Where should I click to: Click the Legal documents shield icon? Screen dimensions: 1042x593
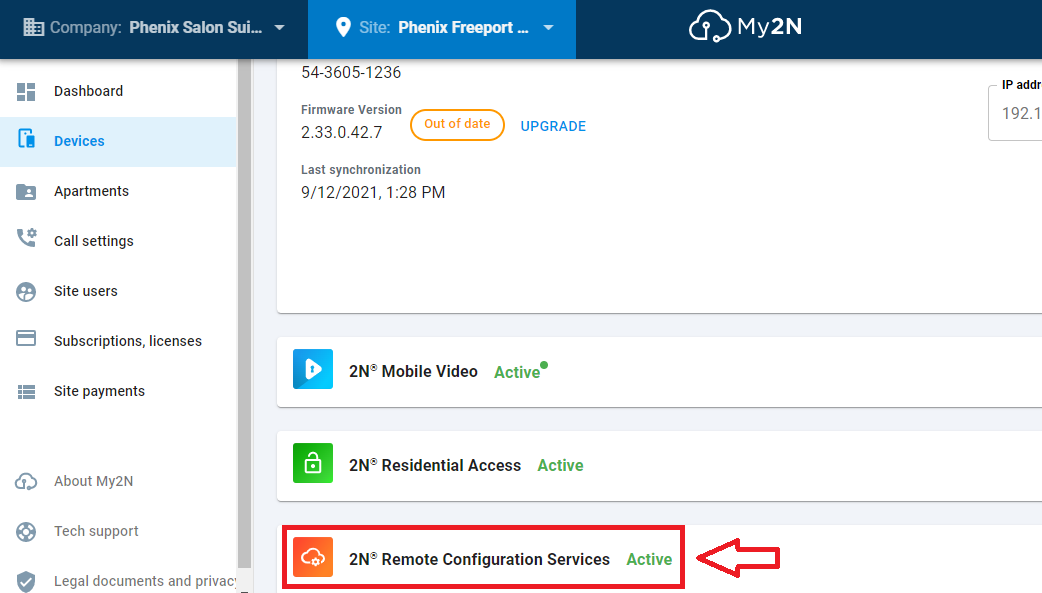[26, 582]
